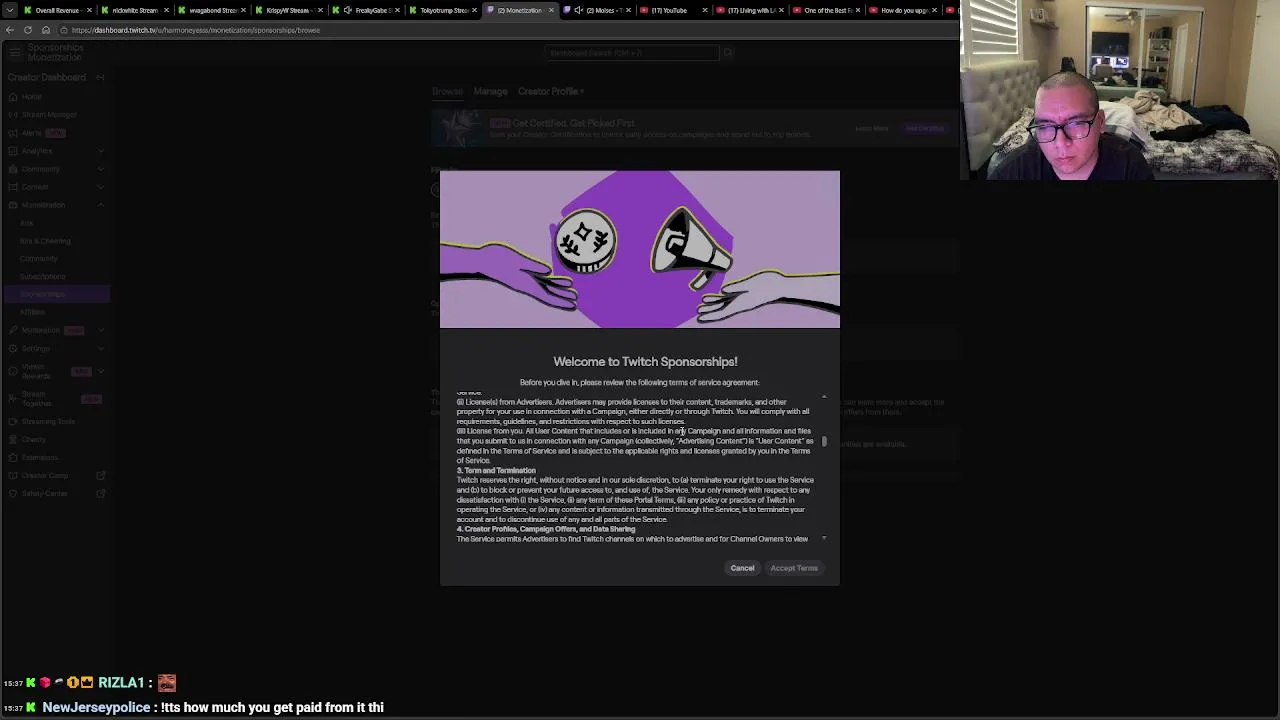Image resolution: width=1280 pixels, height=720 pixels.
Task: Click the Moderation sword icon
Action: click(13, 330)
